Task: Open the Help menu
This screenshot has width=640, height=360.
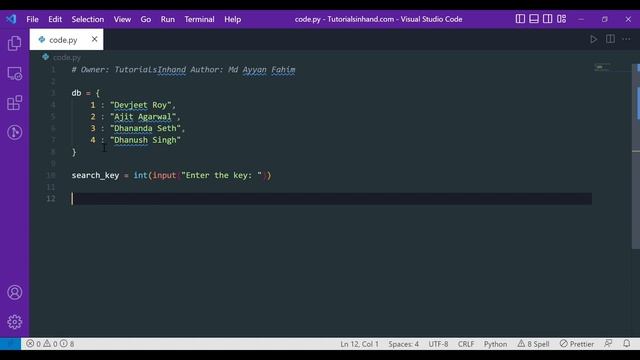Action: (233, 19)
